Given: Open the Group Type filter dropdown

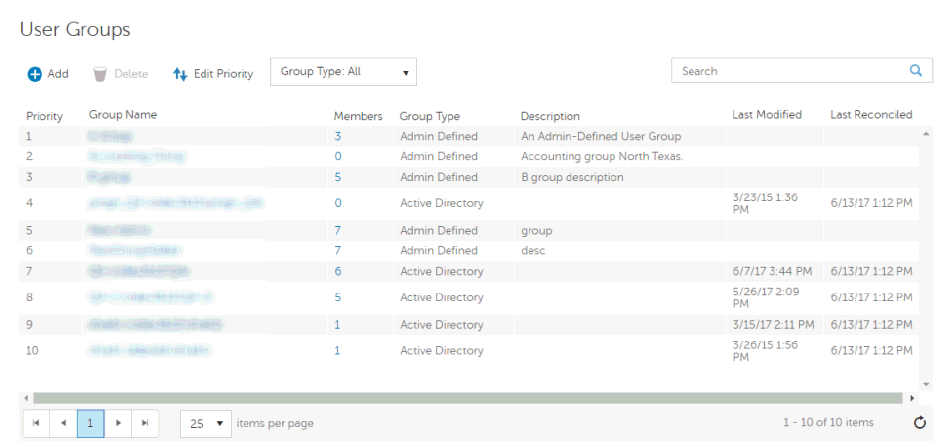Looking at the screenshot, I should coord(343,72).
